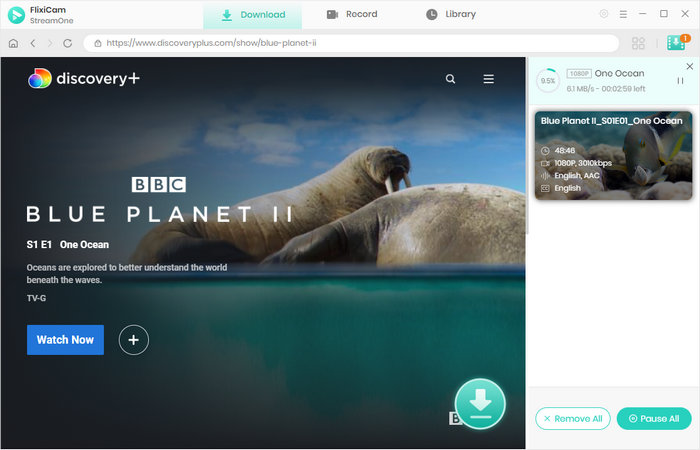Navigate forward with the forward arrow
Viewport: 700px width, 450px height.
(x=50, y=43)
